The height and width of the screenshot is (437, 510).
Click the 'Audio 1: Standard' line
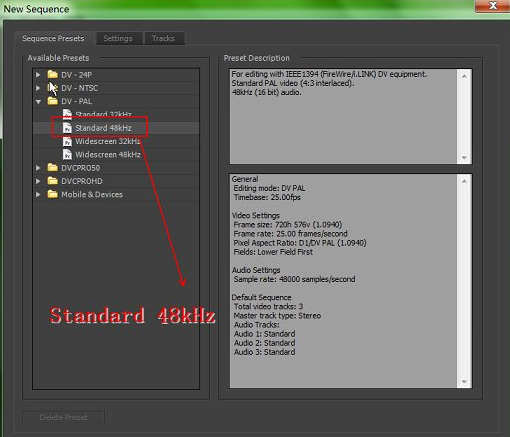(x=265, y=334)
